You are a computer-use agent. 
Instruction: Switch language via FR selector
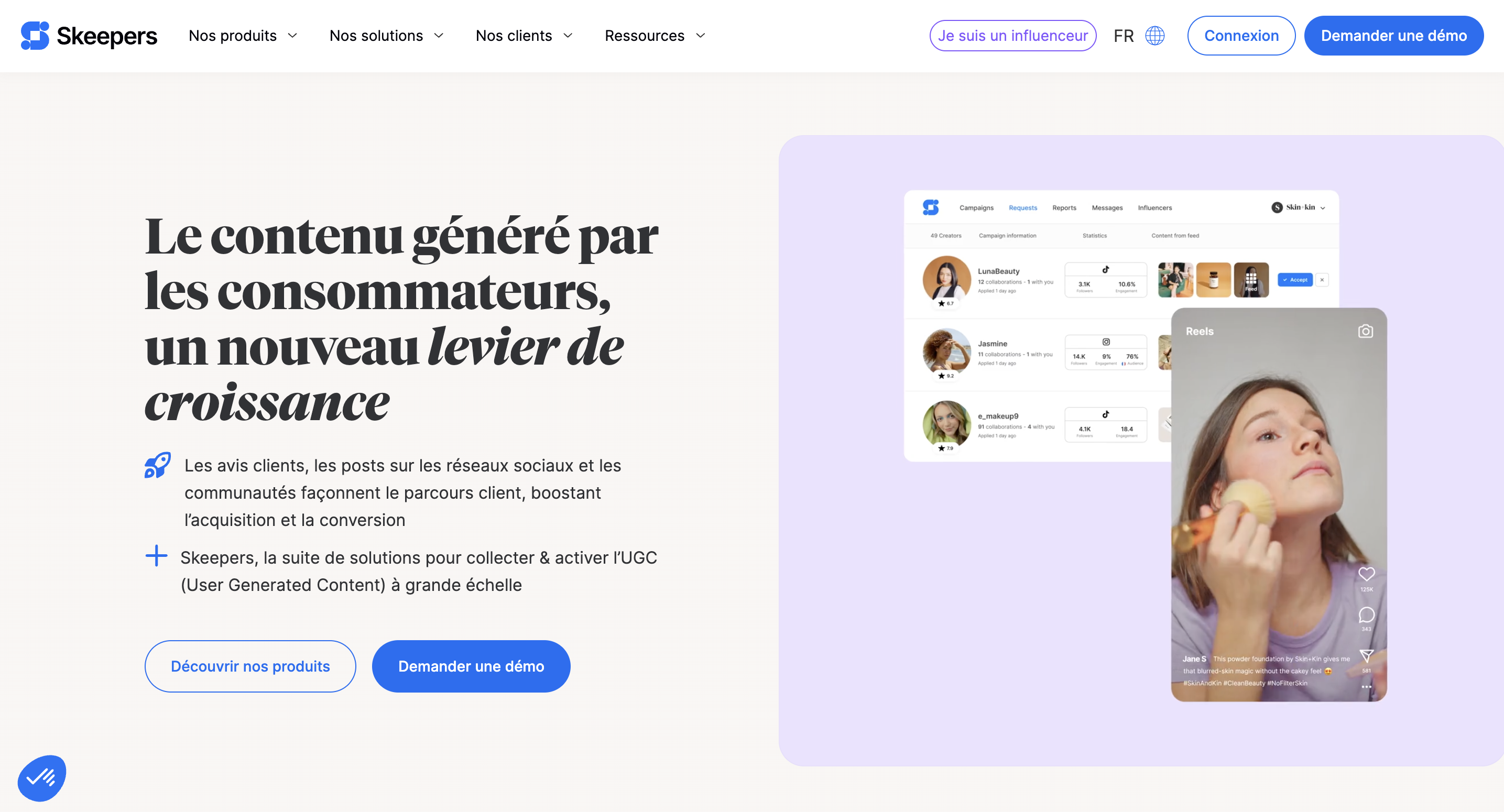pyautogui.click(x=1124, y=36)
